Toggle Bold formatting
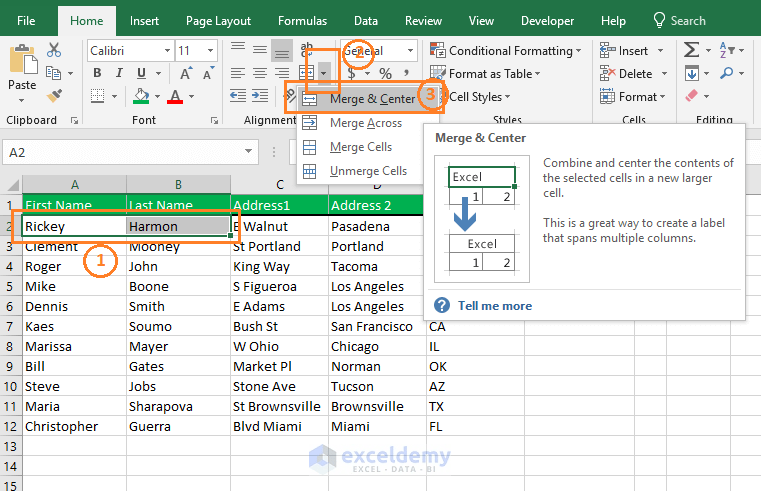This screenshot has width=761, height=491. pos(97,73)
